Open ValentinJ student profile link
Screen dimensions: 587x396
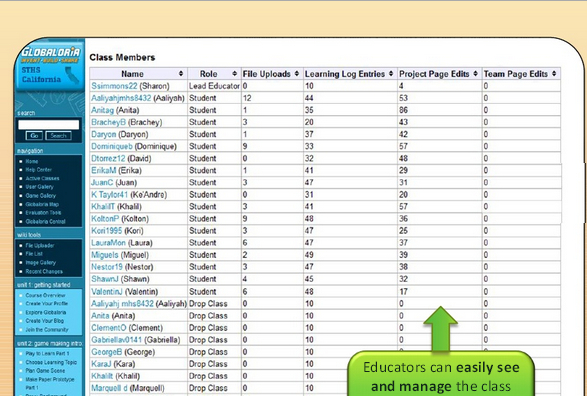(x=107, y=292)
